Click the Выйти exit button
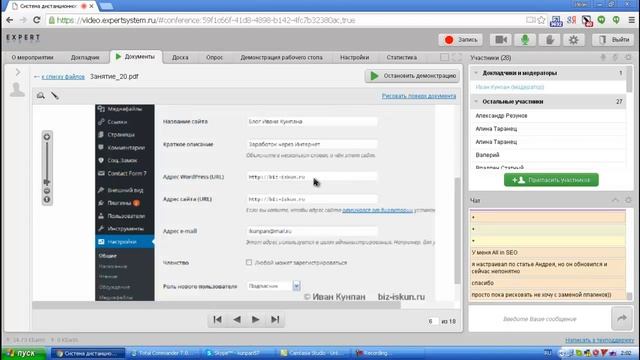Screen dimensions: 640x360 613,40
